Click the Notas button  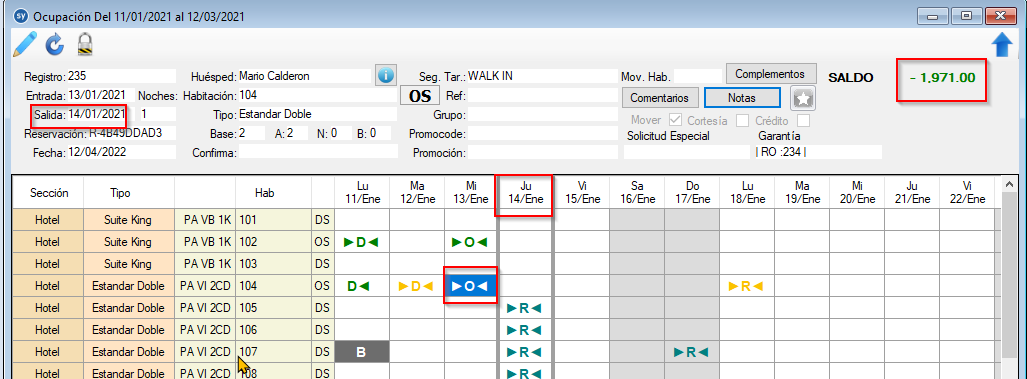point(742,98)
